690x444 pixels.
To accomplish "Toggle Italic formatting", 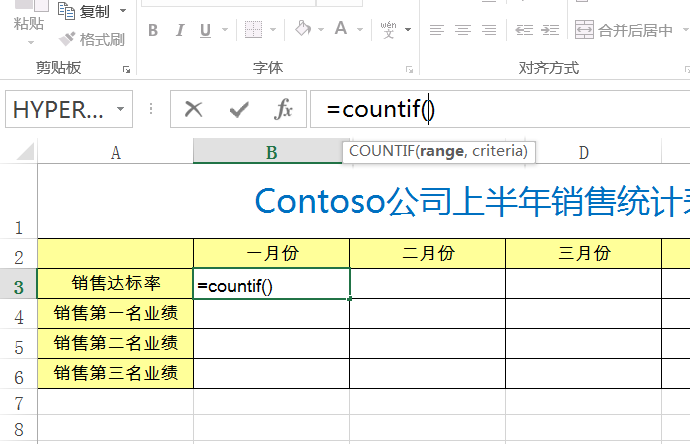I will click(180, 30).
